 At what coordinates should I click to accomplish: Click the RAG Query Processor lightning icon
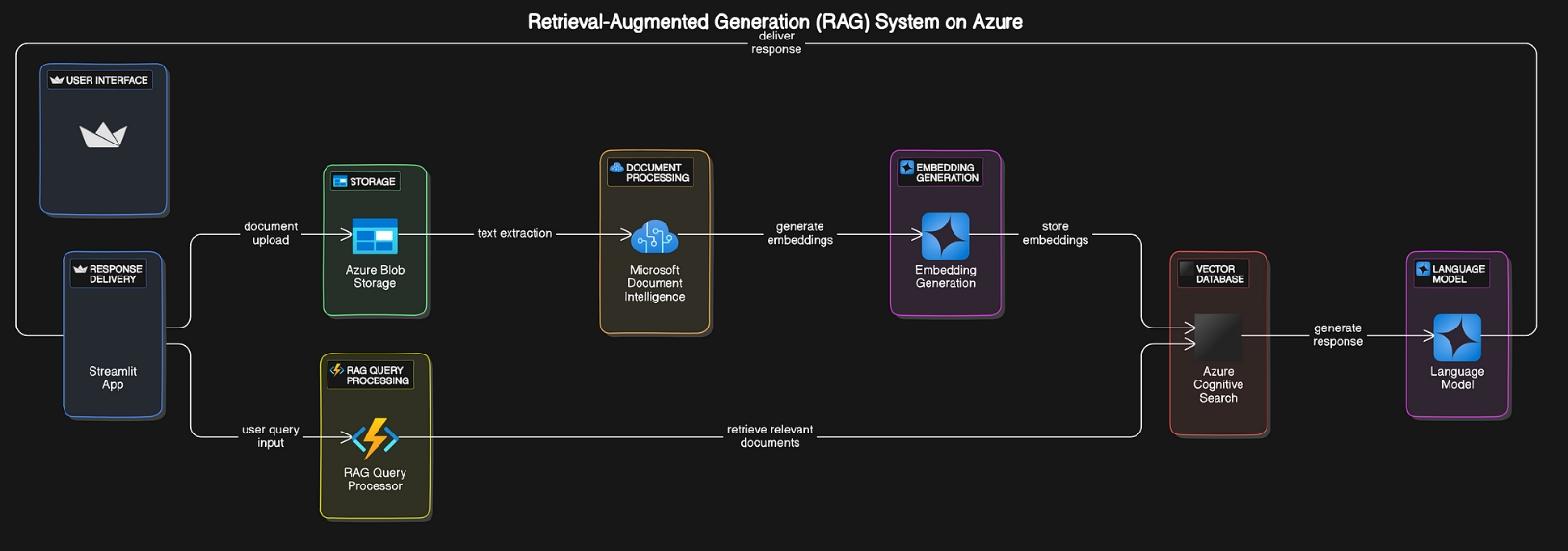click(375, 438)
